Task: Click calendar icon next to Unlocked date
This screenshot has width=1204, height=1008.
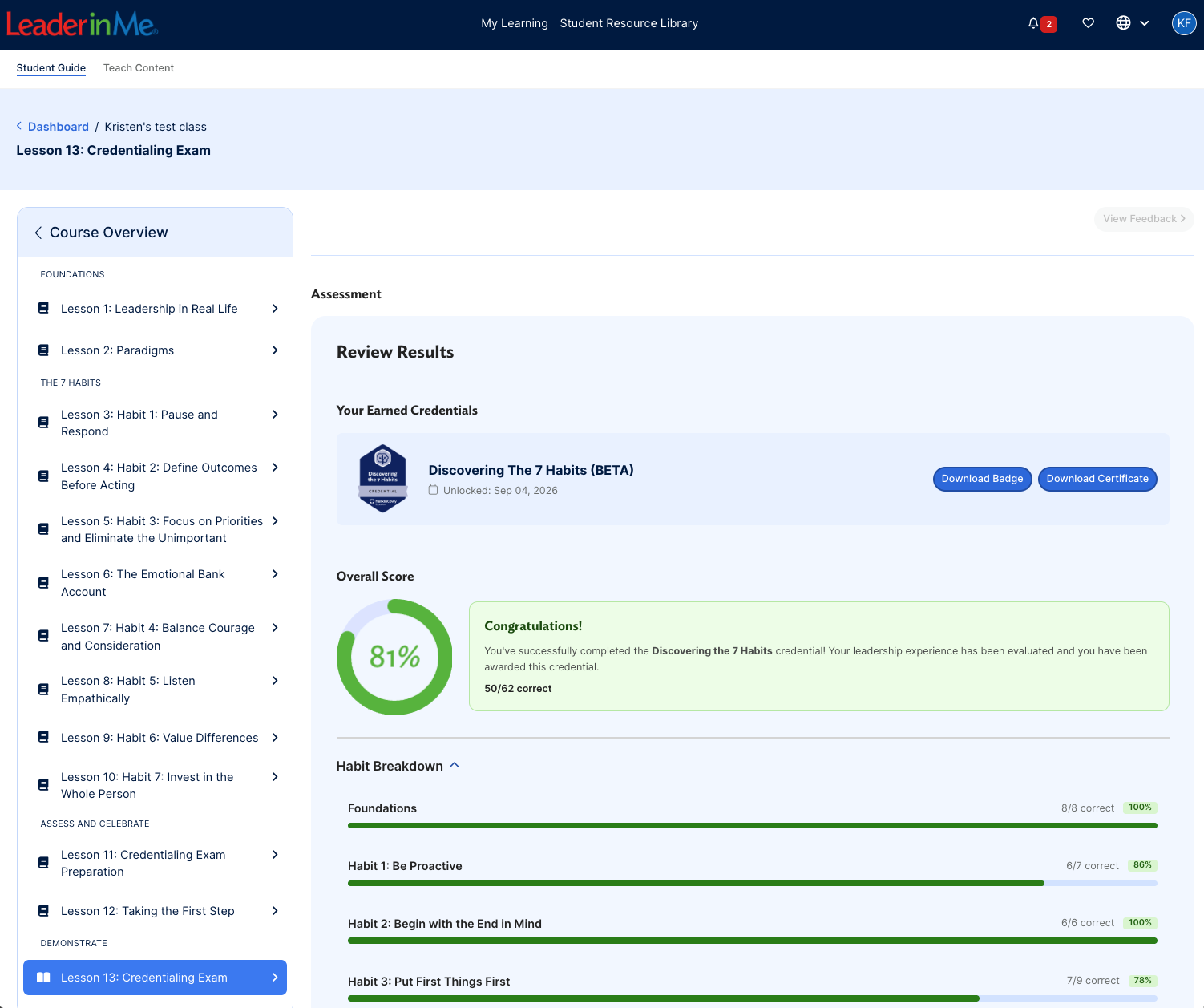Action: click(x=433, y=490)
